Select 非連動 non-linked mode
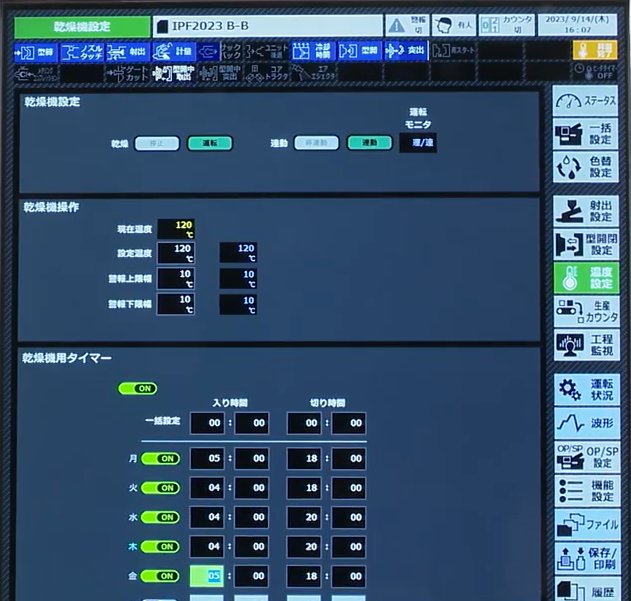The width and height of the screenshot is (631, 601). coord(316,143)
